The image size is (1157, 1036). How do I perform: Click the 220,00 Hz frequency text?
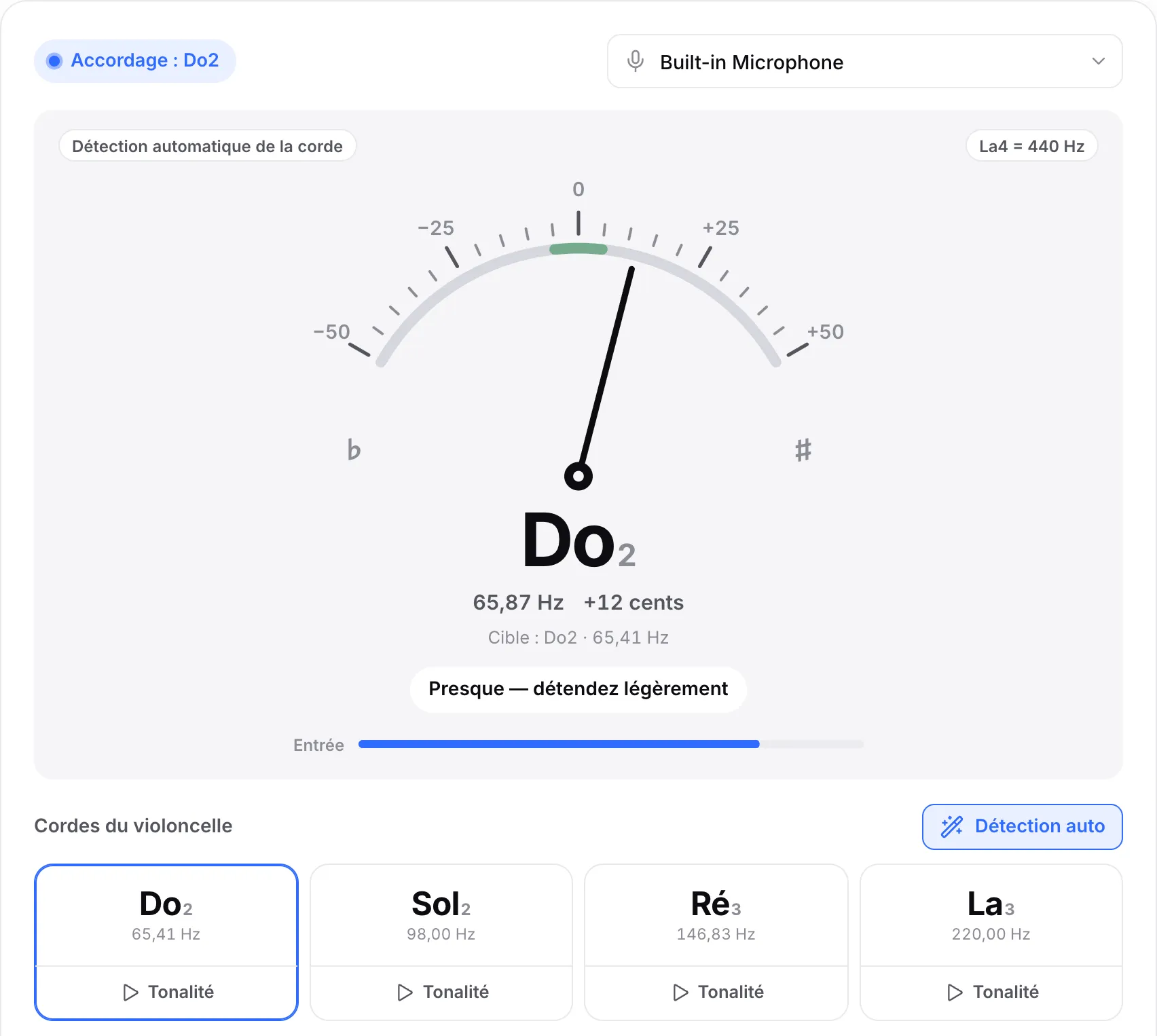pyautogui.click(x=991, y=934)
